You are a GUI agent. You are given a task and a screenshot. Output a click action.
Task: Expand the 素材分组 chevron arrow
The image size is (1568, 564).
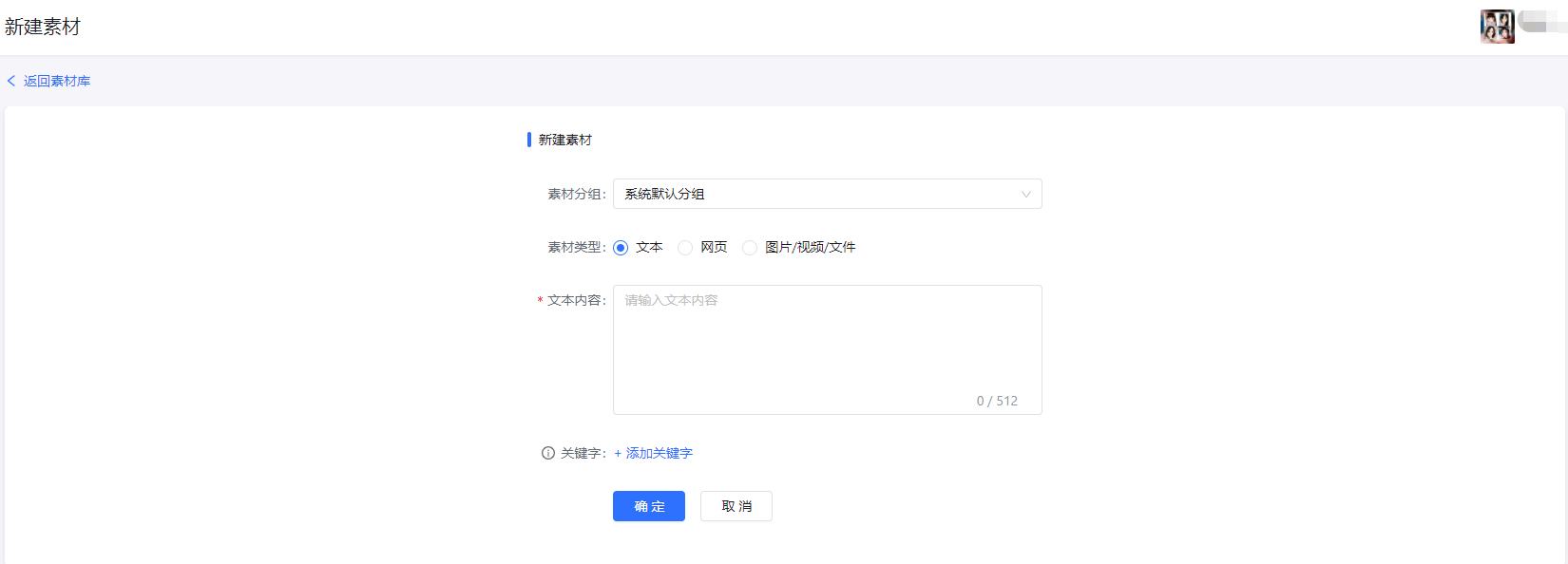click(x=1025, y=194)
